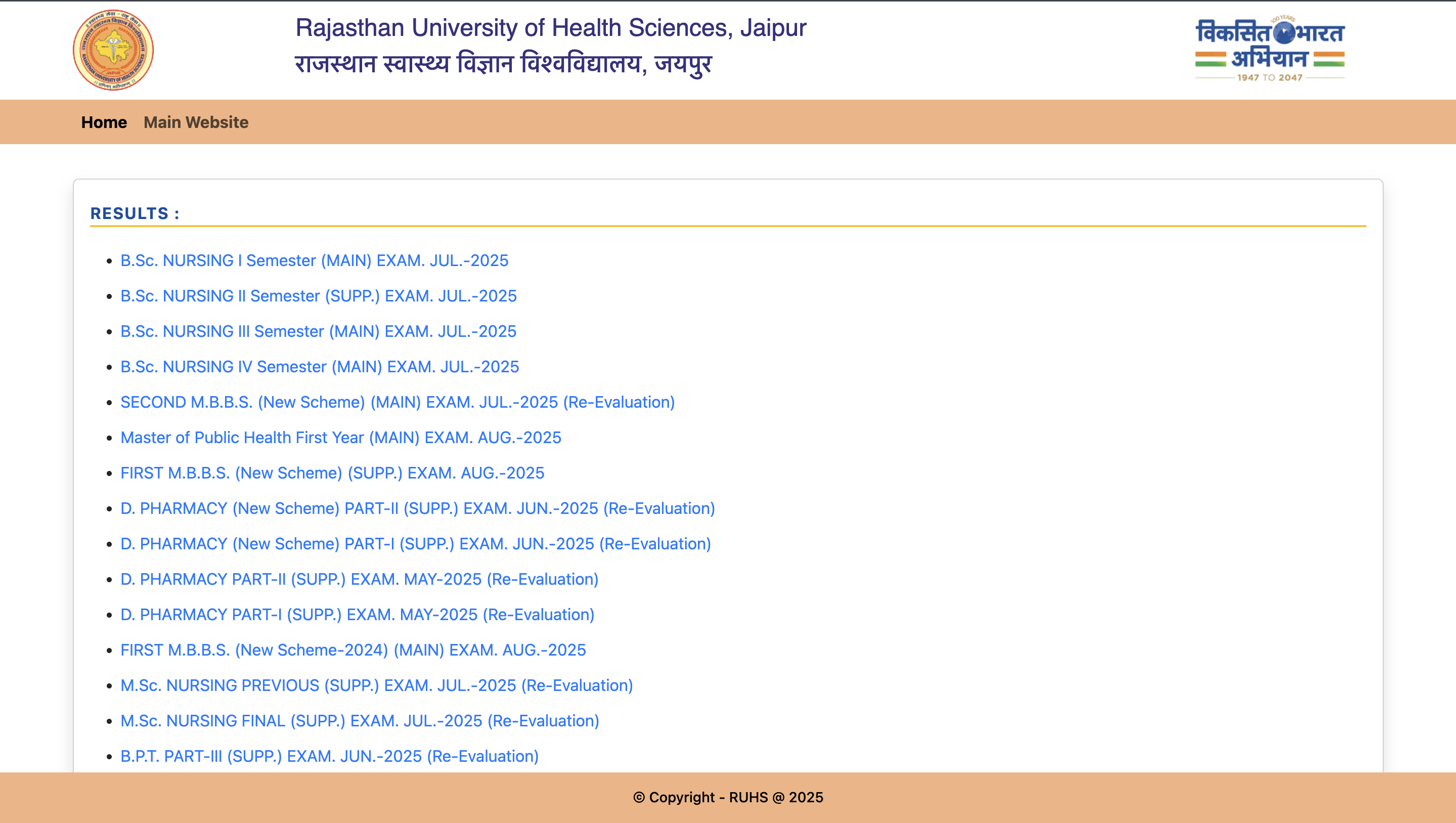View Master of Public Health First Year result
Viewport: 1456px width, 823px height.
341,438
